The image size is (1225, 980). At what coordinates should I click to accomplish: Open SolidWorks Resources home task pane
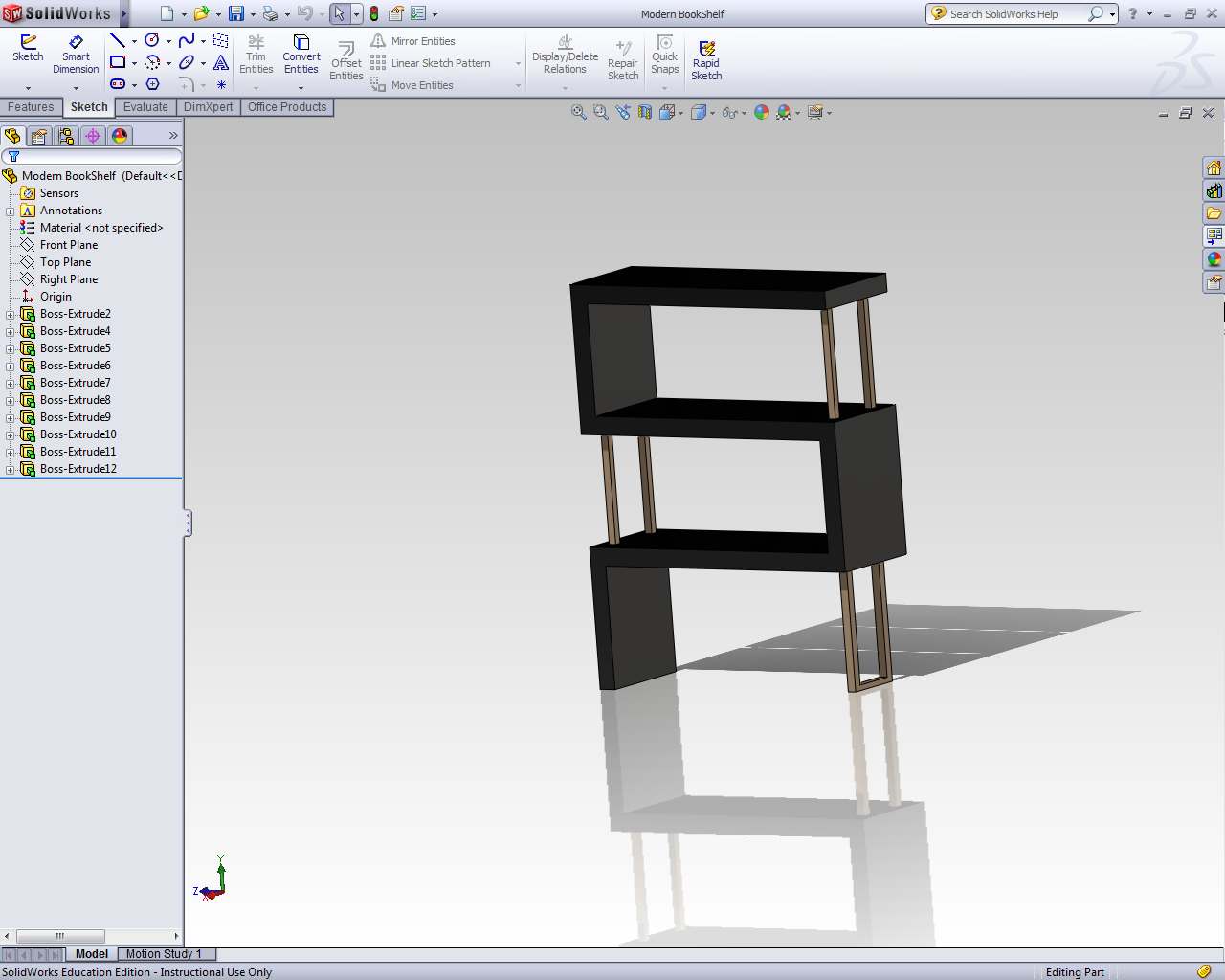(x=1214, y=168)
